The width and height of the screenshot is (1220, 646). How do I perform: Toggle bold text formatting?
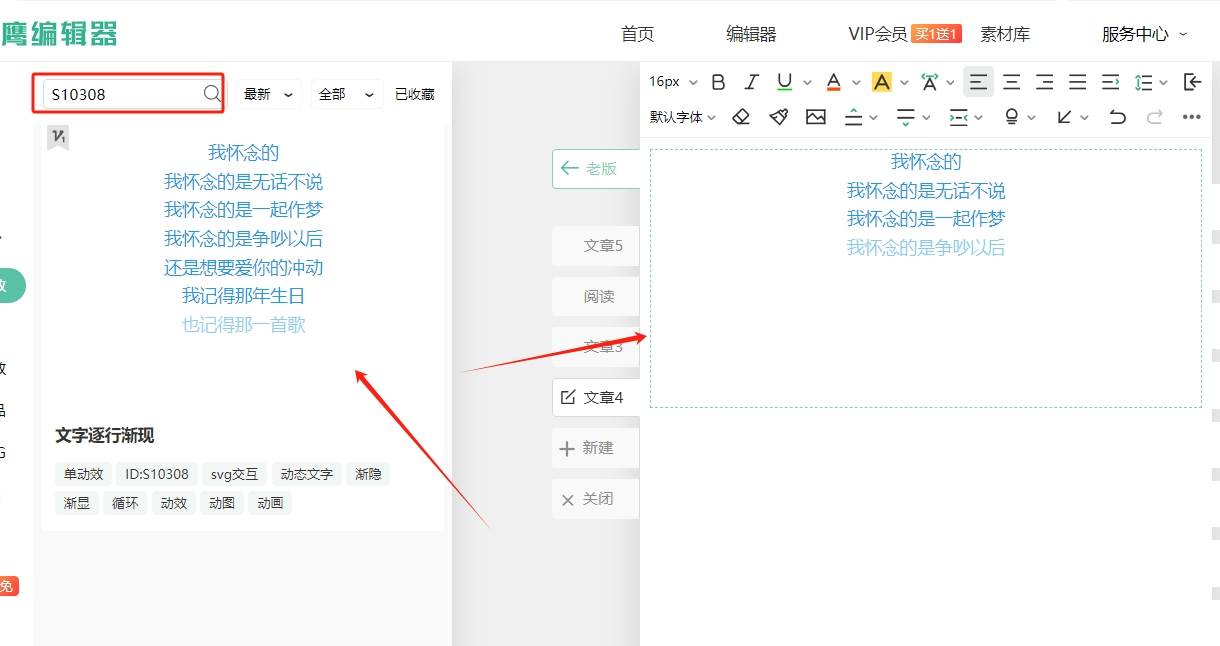(718, 82)
